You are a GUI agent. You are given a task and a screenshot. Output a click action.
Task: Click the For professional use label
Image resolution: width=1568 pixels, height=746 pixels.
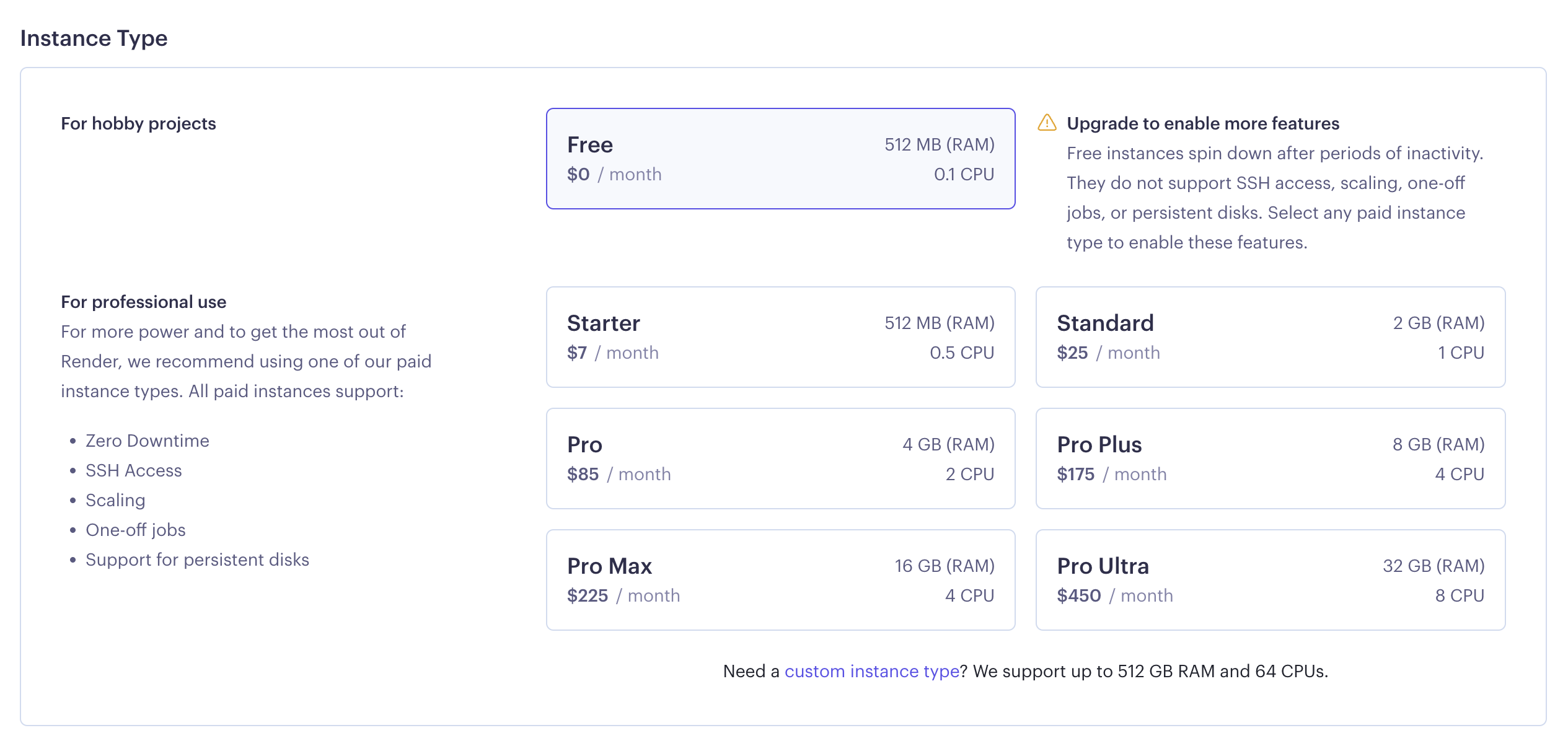[x=143, y=302]
